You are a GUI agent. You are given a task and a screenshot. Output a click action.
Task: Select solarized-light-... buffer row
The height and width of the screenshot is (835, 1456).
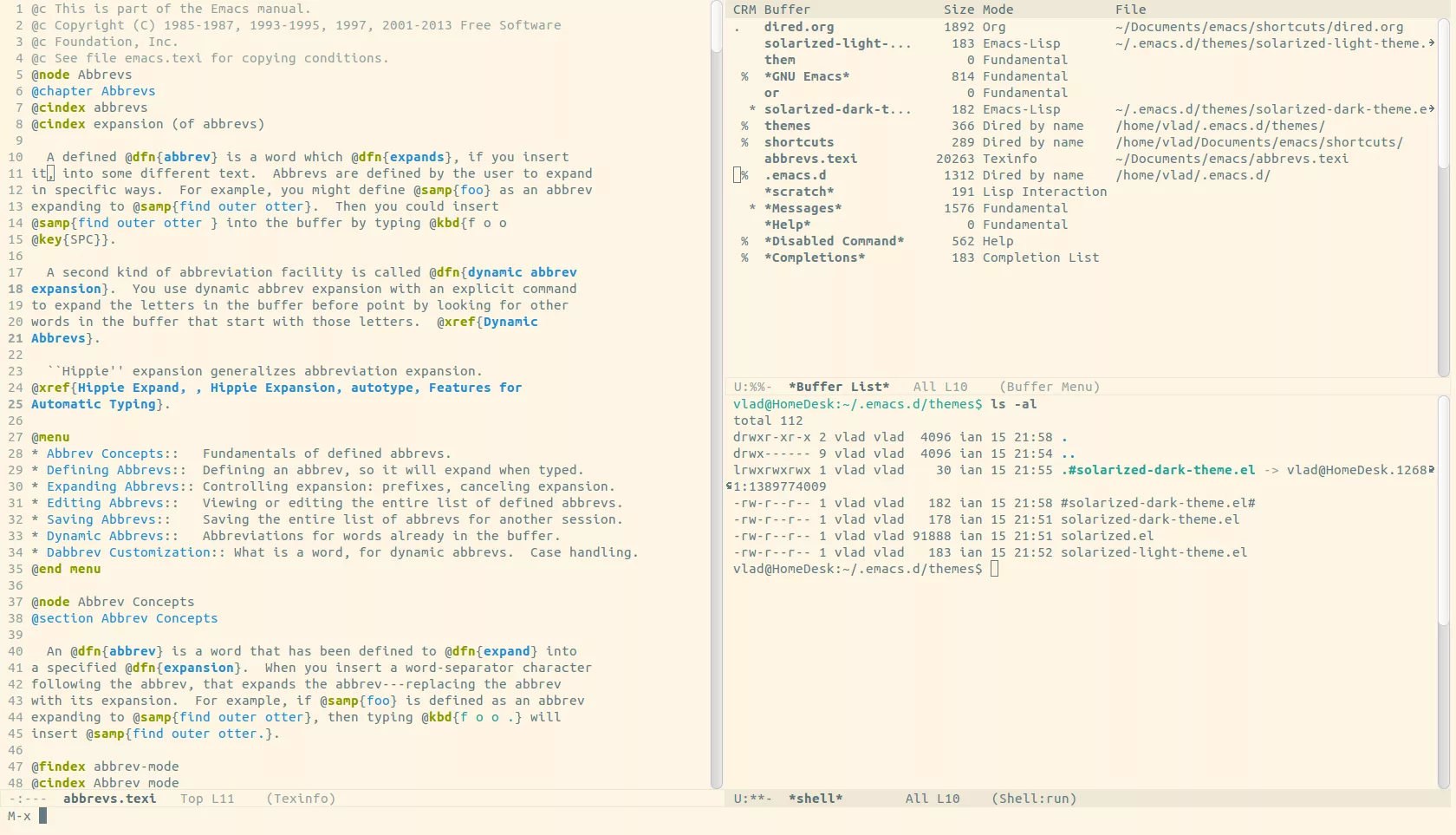tap(837, 43)
